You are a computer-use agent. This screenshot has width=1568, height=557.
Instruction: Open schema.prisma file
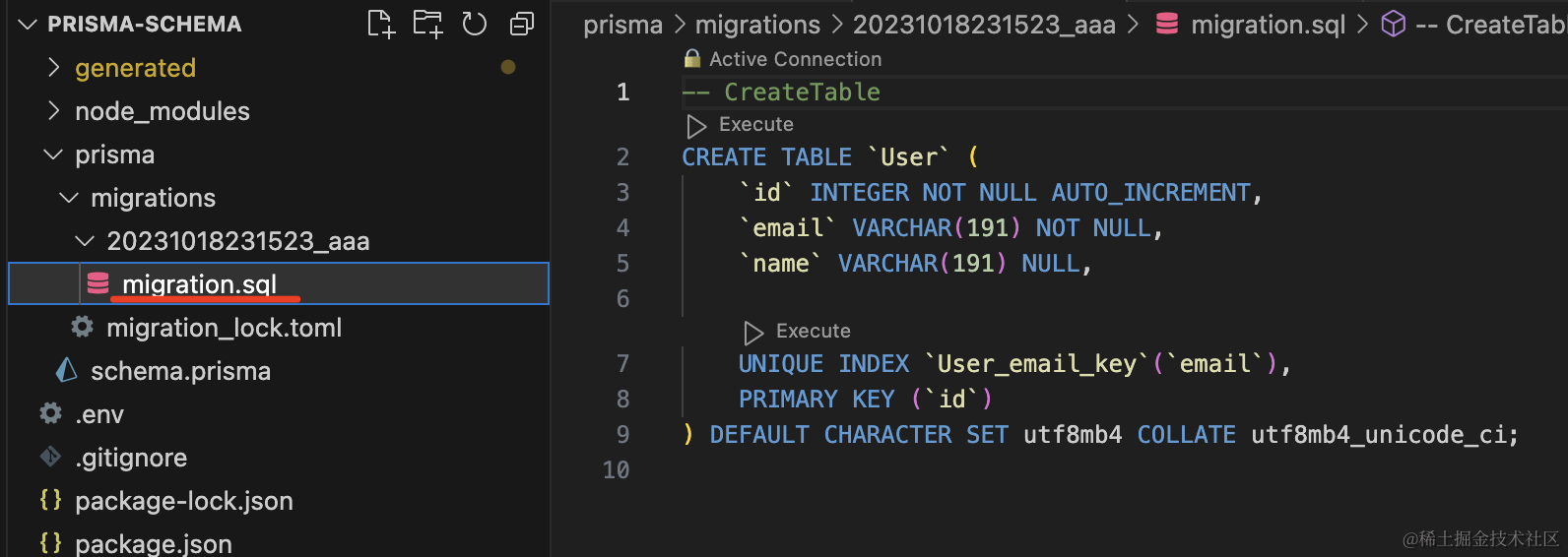[180, 371]
